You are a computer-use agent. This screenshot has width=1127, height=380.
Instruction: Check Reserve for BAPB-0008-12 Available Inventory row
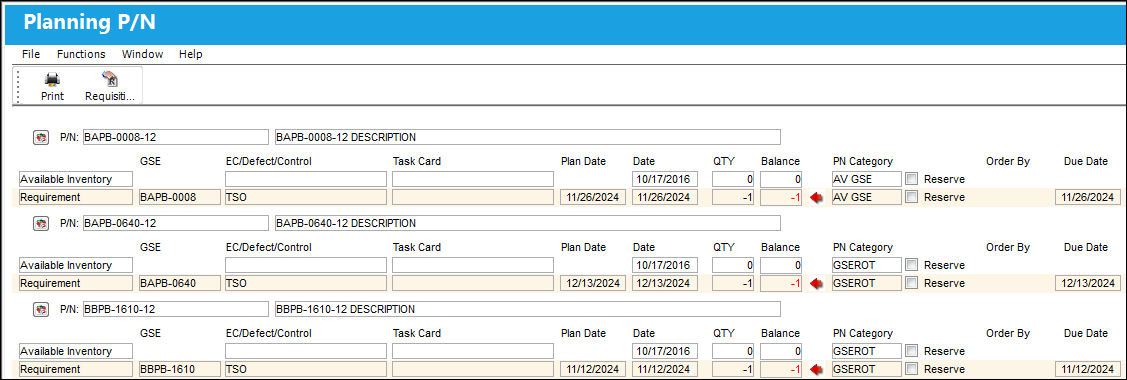912,179
